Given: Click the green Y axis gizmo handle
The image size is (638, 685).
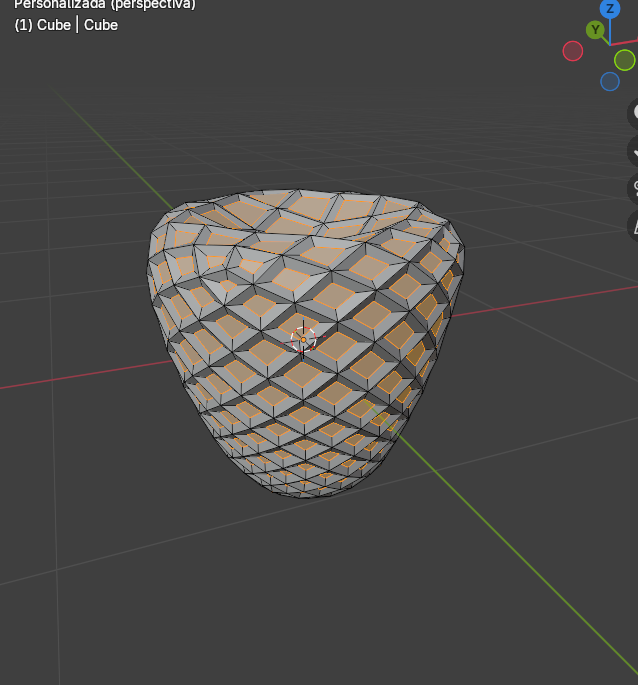Looking at the screenshot, I should [595, 30].
